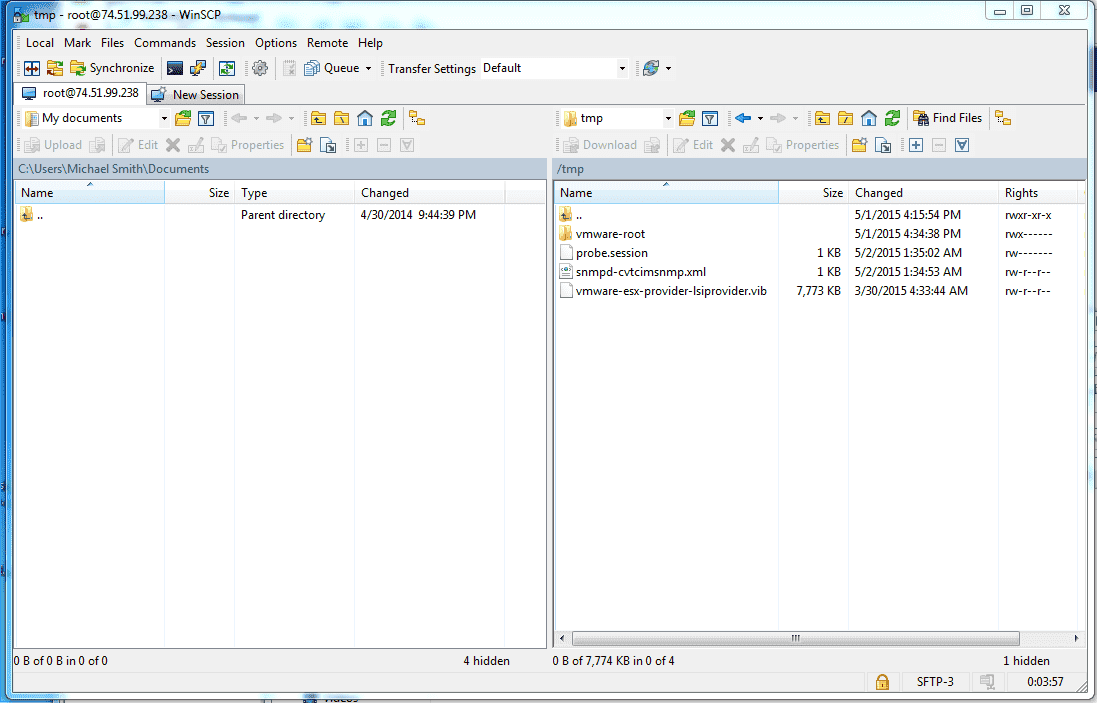Click the Queue button
Screen dimensions: 1097x703
(332, 68)
